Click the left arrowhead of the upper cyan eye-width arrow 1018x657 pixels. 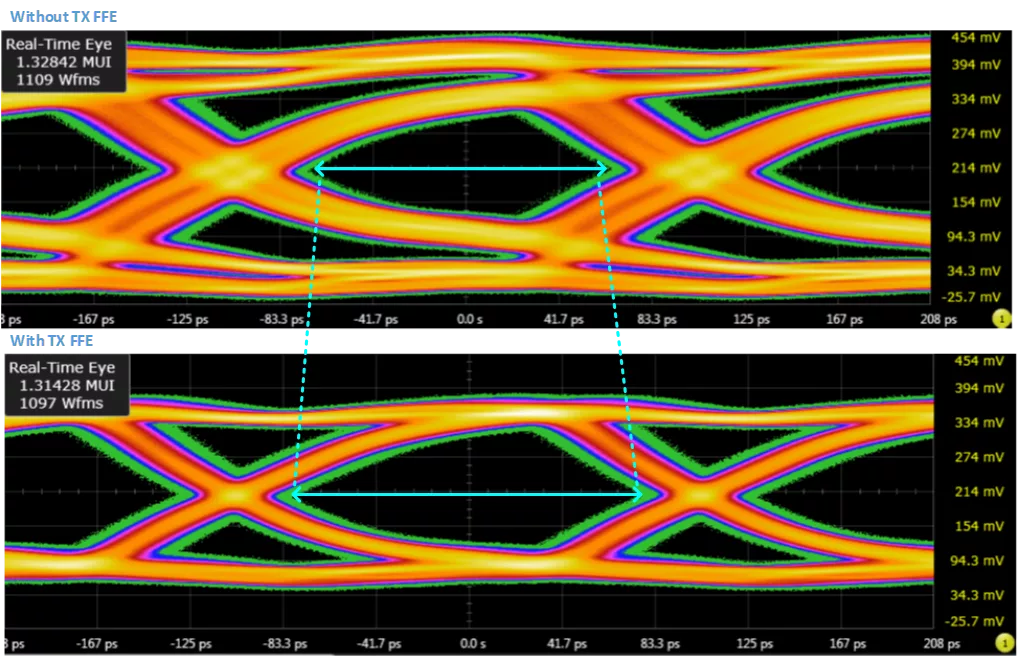(x=321, y=169)
